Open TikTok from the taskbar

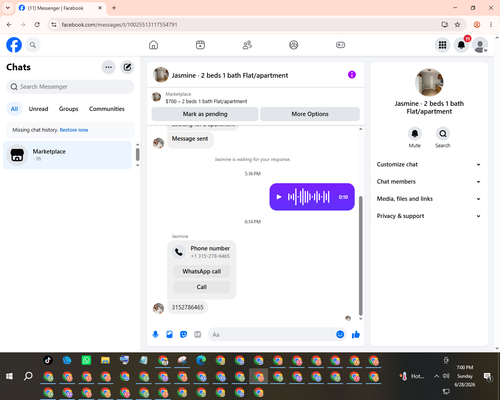point(48,360)
